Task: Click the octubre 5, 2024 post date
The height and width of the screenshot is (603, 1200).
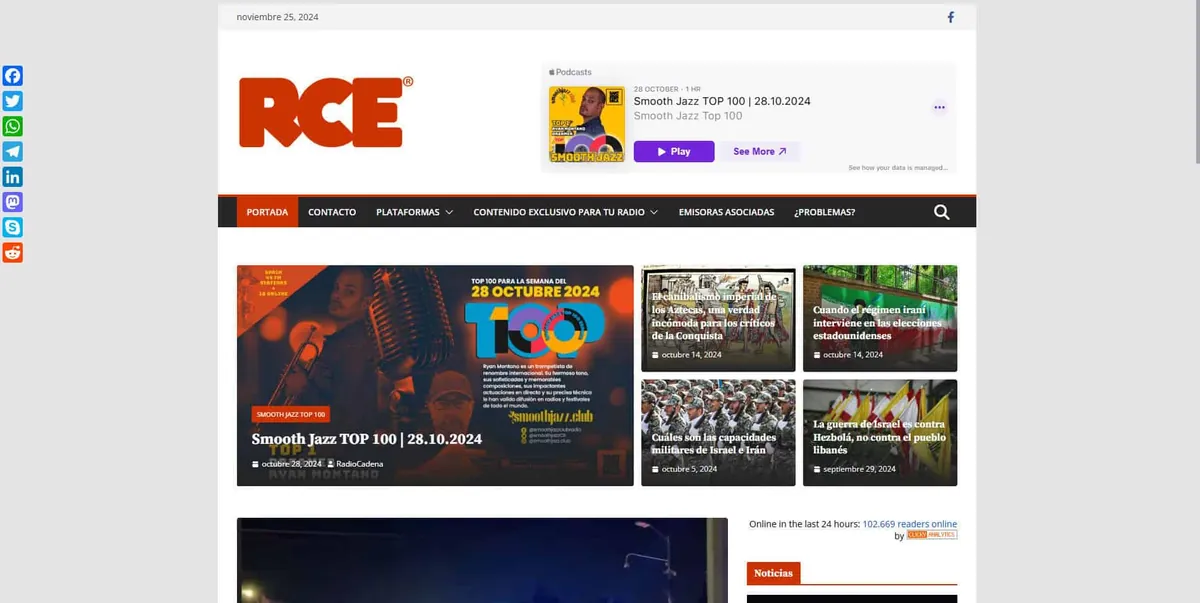Action: point(689,469)
